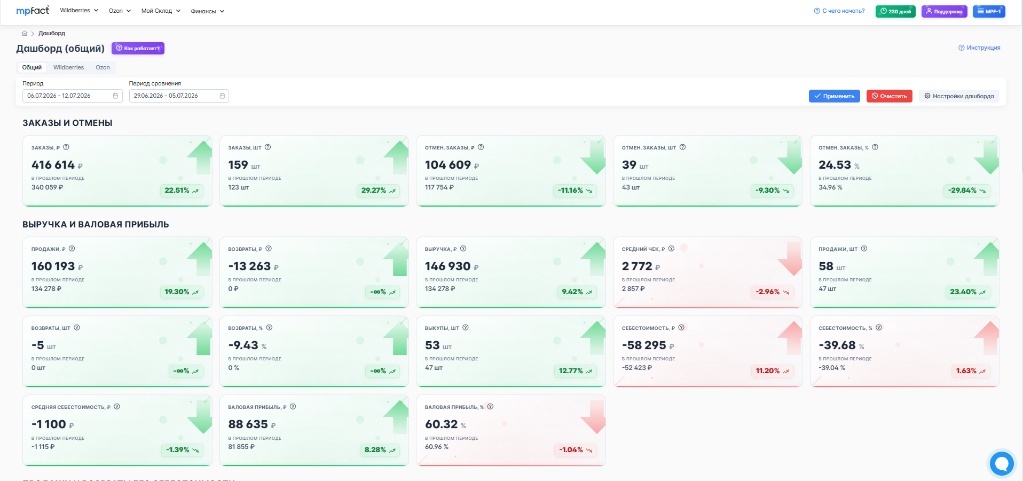Image resolution: width=1023 pixels, height=481 pixels.
Task: Expand the Финансы dropdown menu
Action: click(207, 11)
